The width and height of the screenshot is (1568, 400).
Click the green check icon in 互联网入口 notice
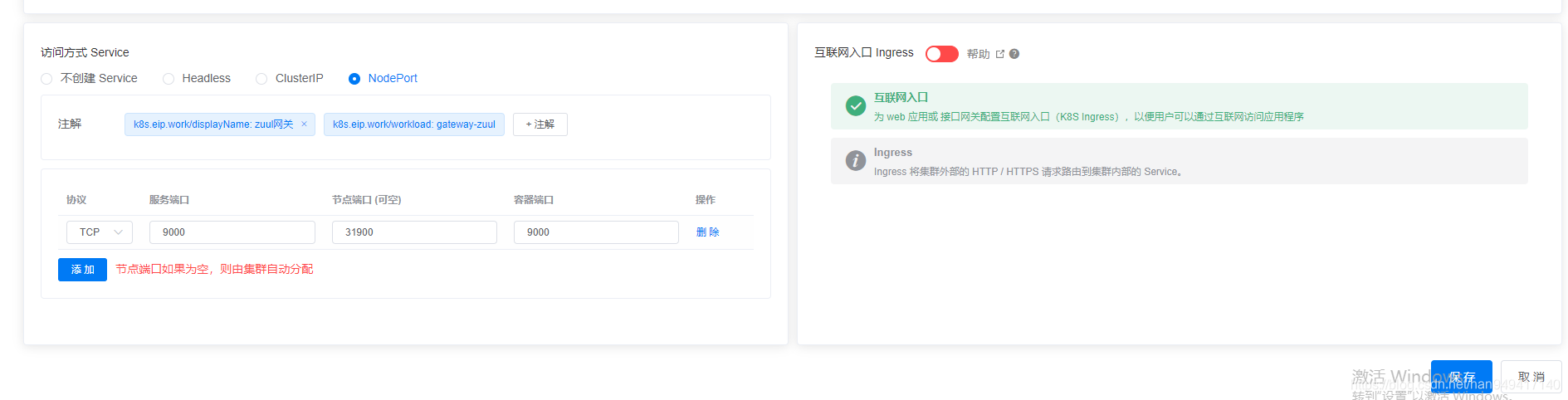(855, 106)
